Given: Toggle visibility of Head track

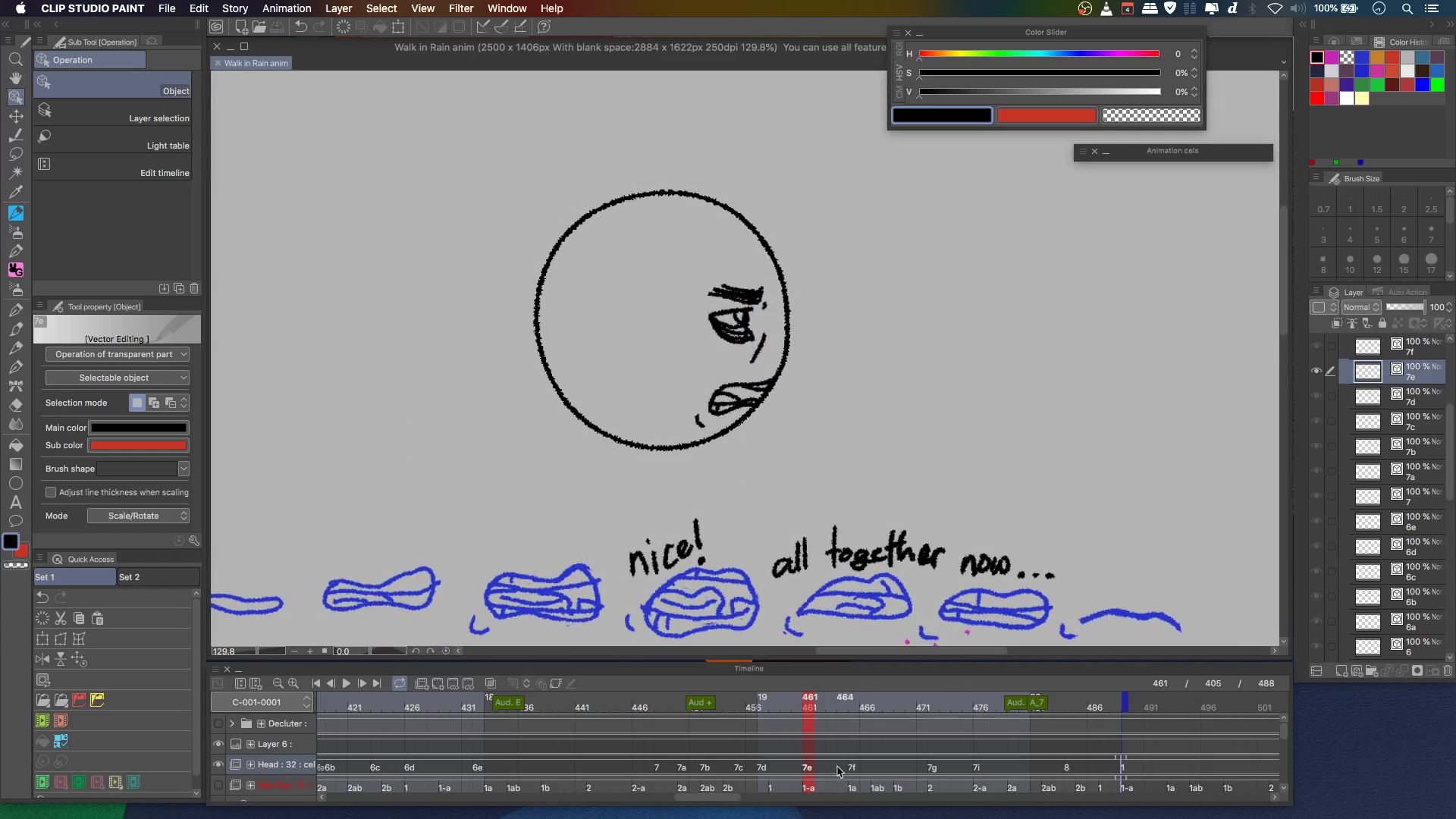Looking at the screenshot, I should pyautogui.click(x=218, y=764).
